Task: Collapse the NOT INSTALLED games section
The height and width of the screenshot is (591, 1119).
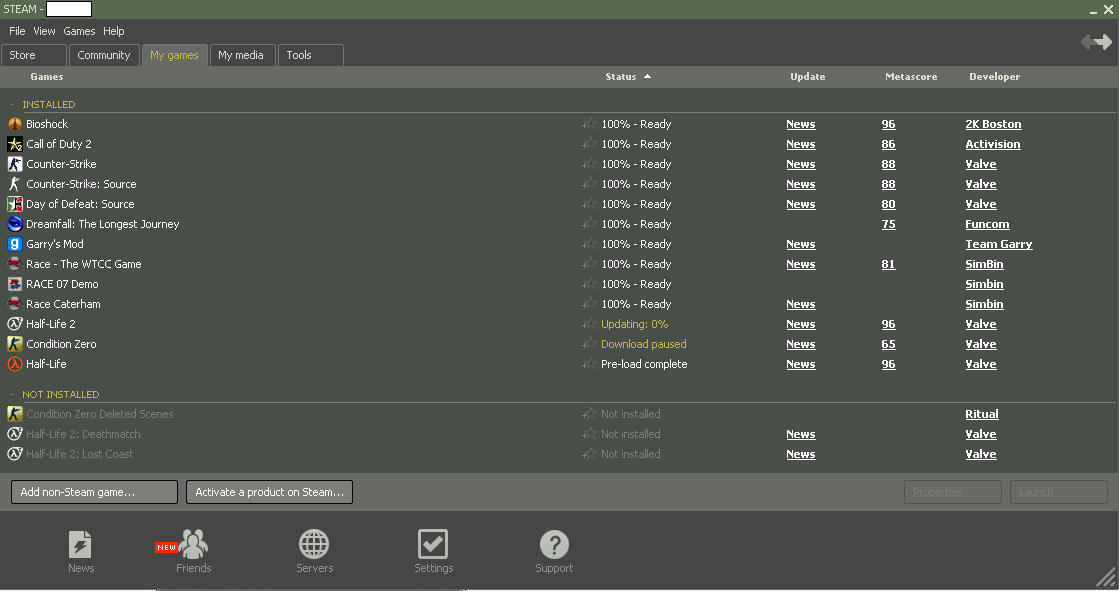Action: pos(12,394)
